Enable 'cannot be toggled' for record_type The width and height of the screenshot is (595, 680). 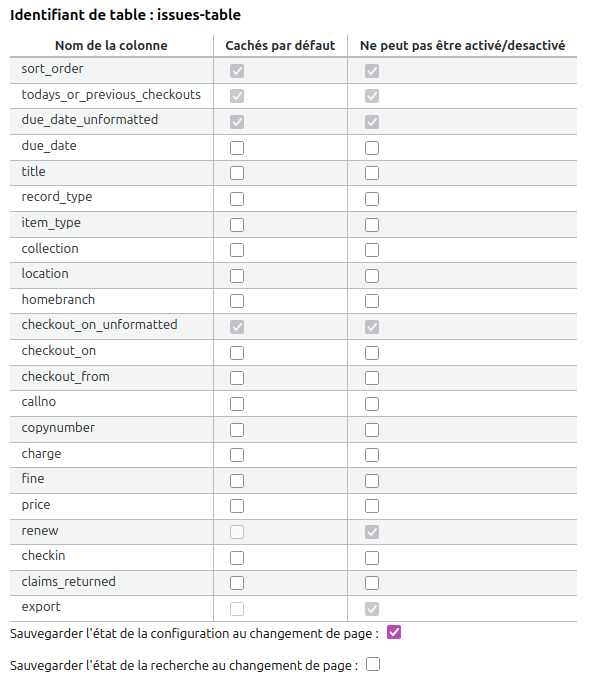coord(372,199)
